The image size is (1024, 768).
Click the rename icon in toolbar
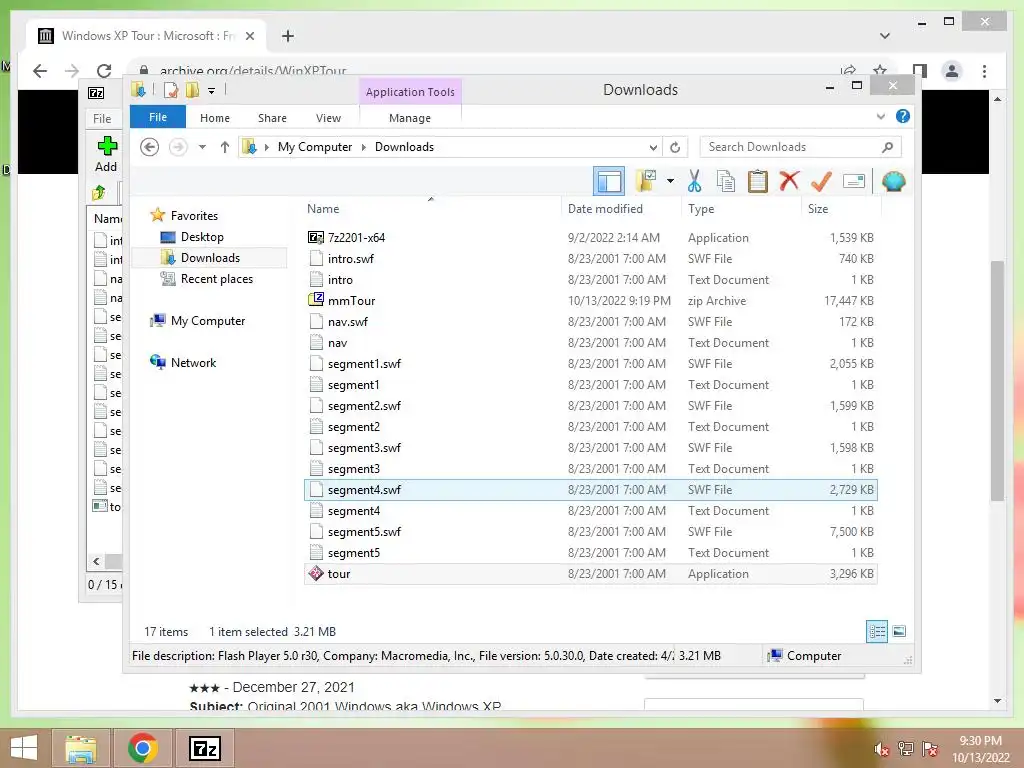[854, 181]
